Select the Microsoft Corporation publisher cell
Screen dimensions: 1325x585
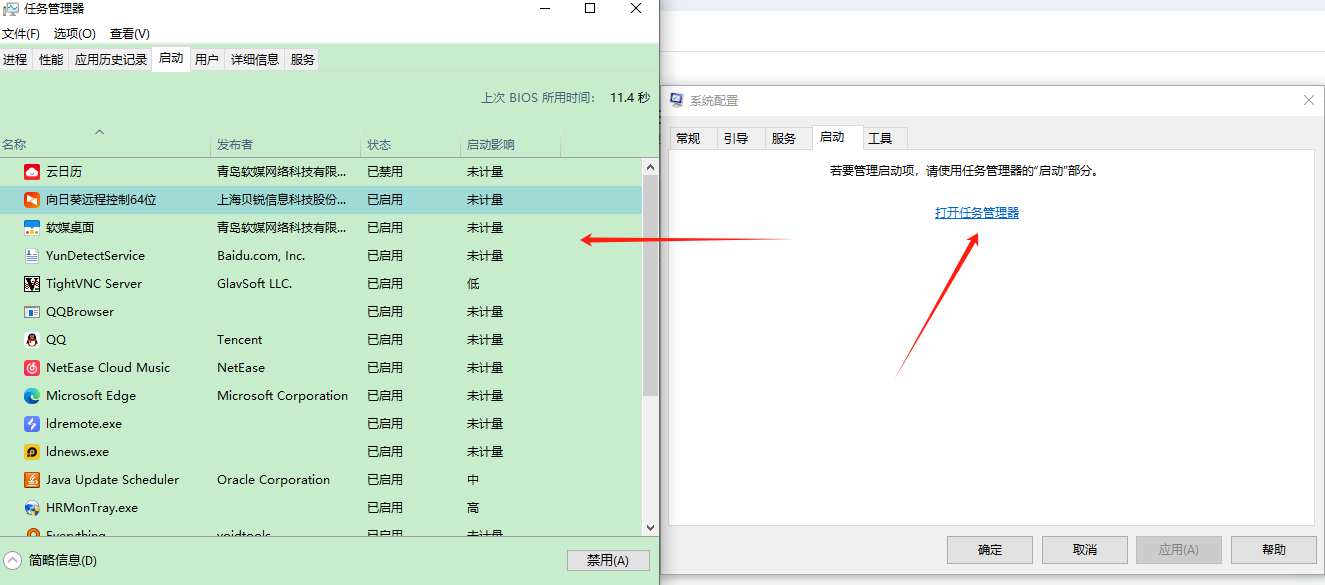283,396
